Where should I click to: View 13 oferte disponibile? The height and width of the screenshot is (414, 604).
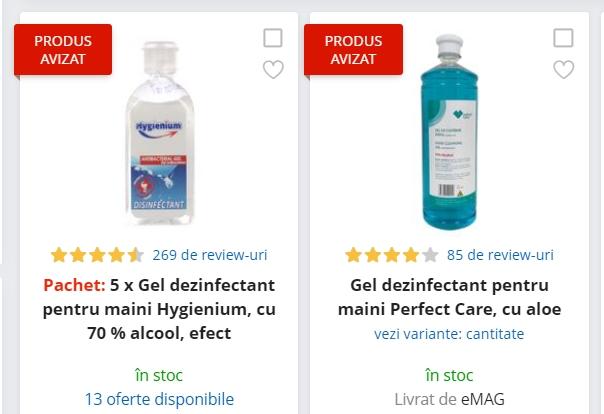pyautogui.click(x=159, y=399)
